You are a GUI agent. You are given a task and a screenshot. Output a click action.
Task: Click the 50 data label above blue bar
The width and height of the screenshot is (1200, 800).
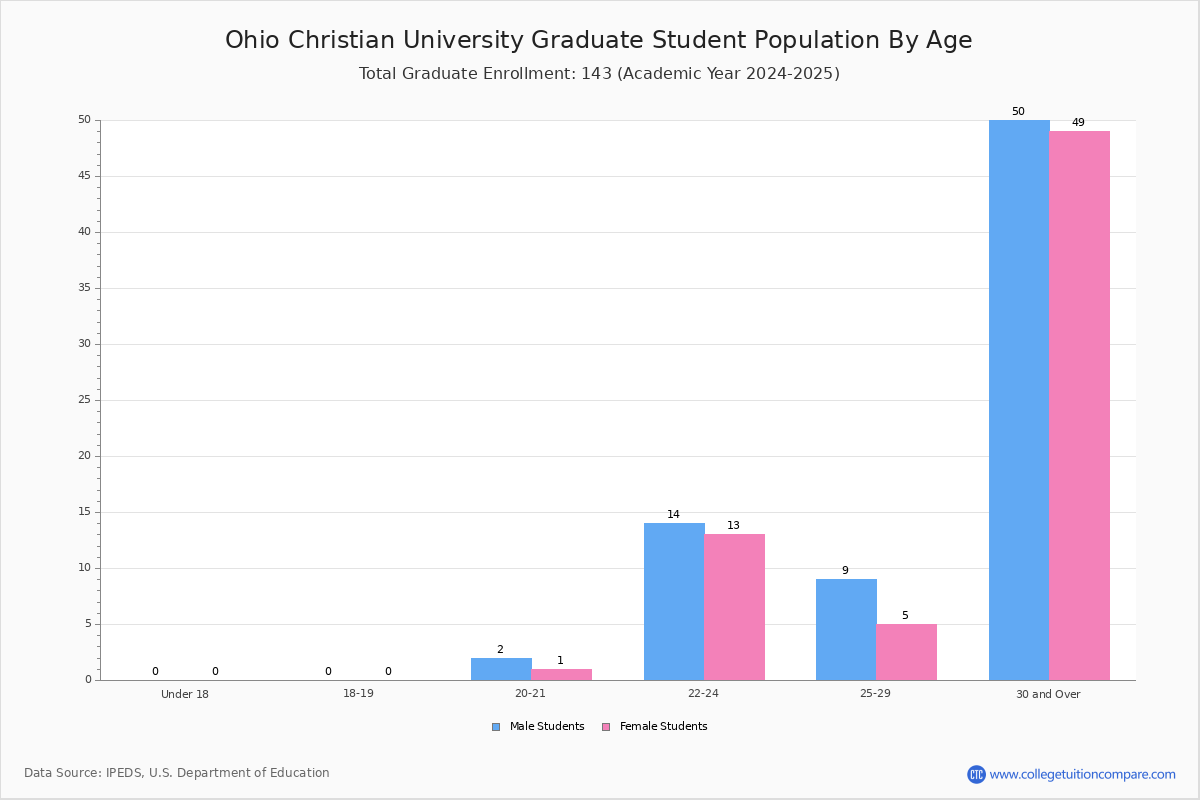[x=1018, y=112]
